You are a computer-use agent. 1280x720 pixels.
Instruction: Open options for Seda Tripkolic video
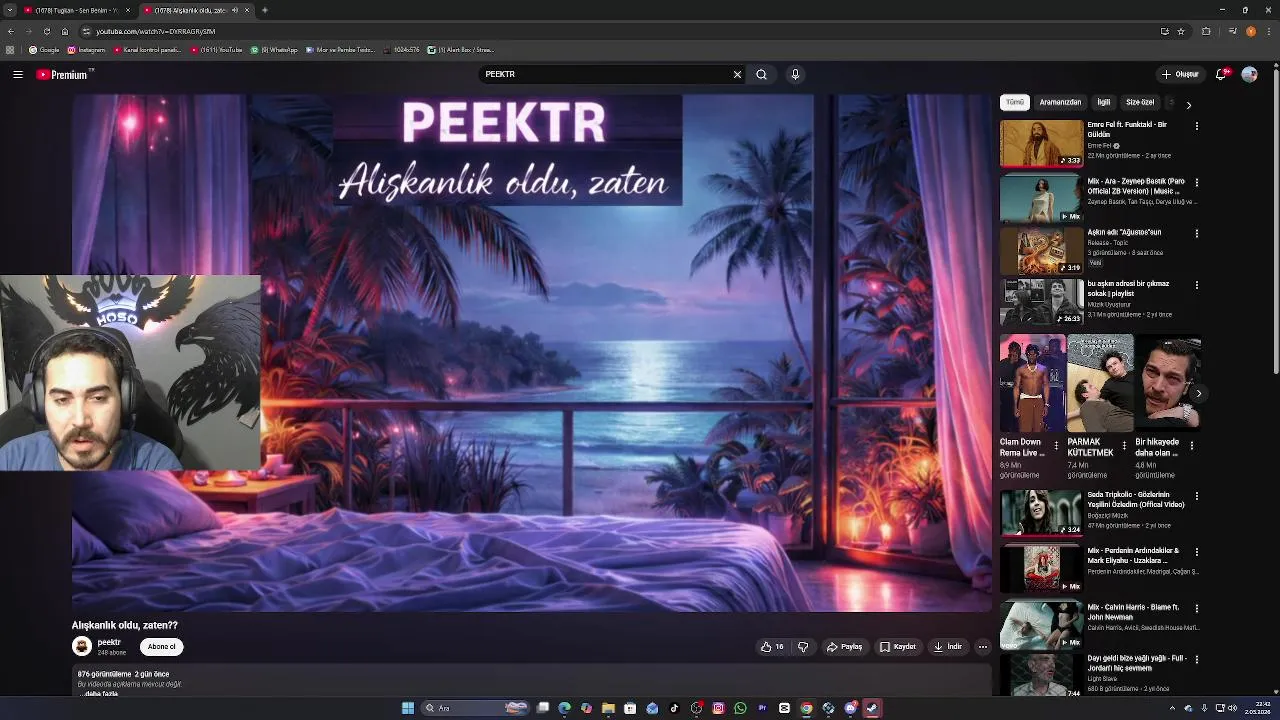click(x=1196, y=496)
